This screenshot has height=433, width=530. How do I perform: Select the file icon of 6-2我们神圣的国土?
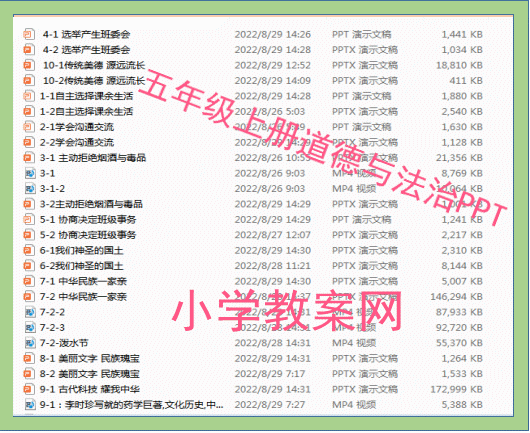(x=29, y=266)
